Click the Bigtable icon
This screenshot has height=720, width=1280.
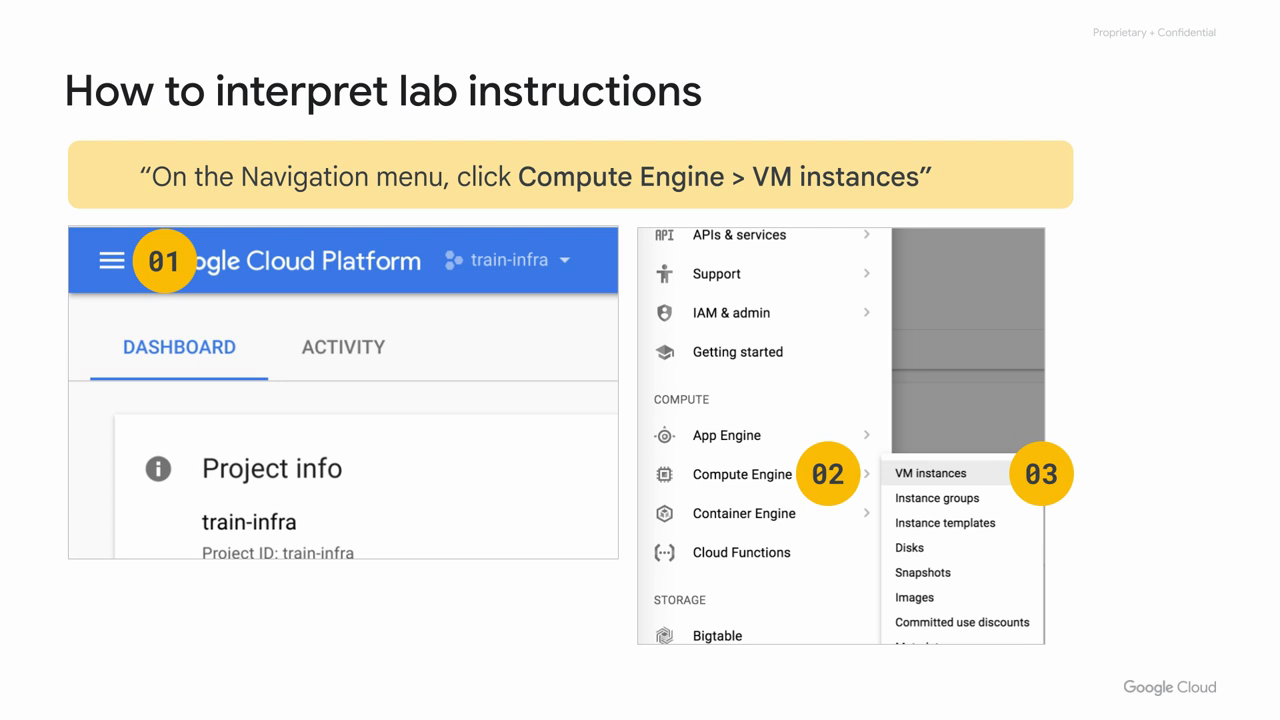click(664, 635)
